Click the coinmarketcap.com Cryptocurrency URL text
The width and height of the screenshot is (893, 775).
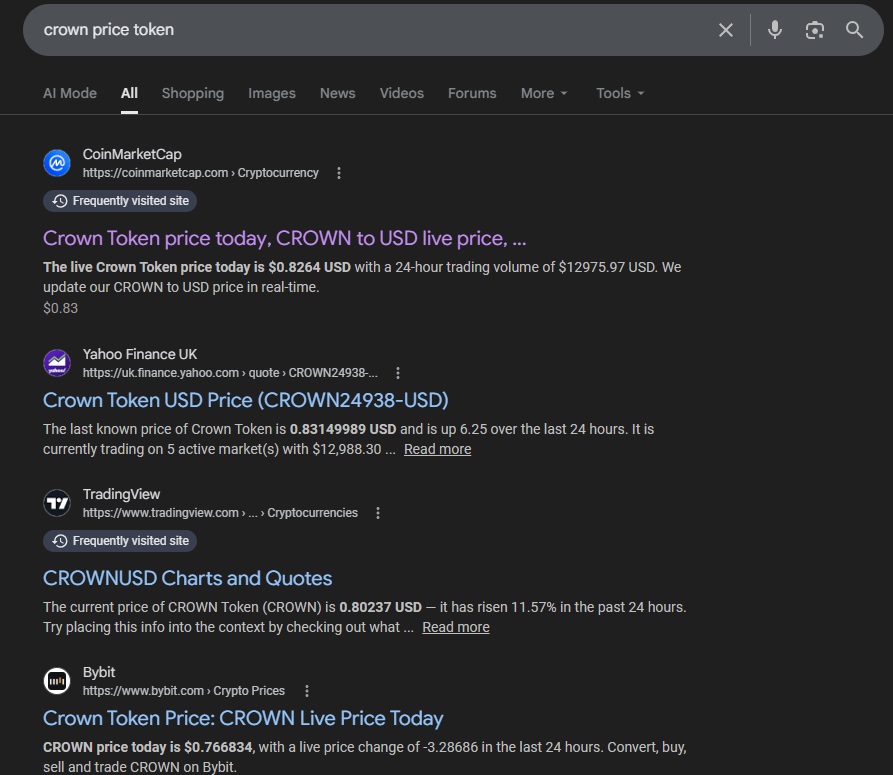[200, 173]
